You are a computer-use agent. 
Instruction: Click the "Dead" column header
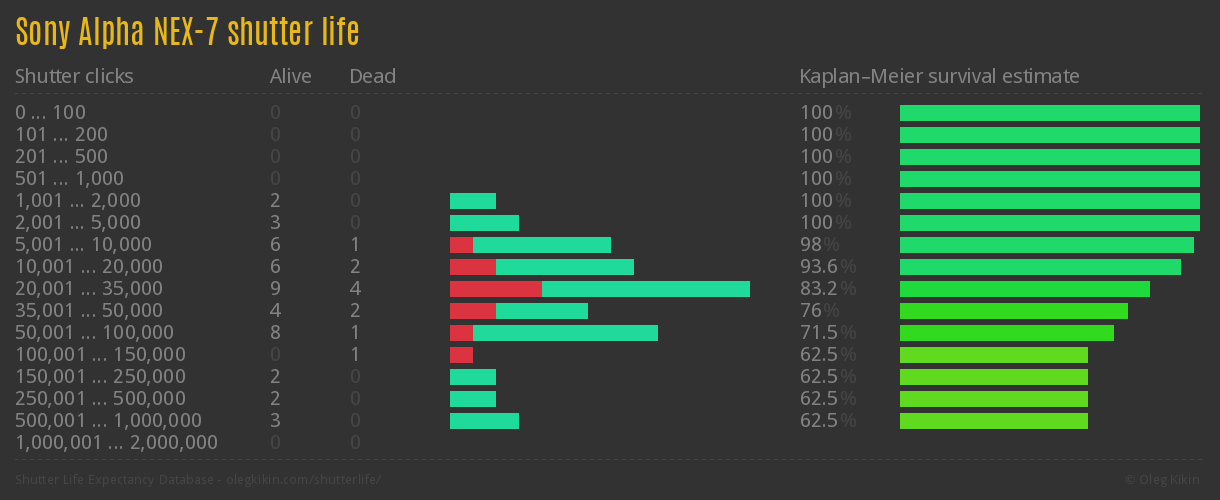pos(372,76)
